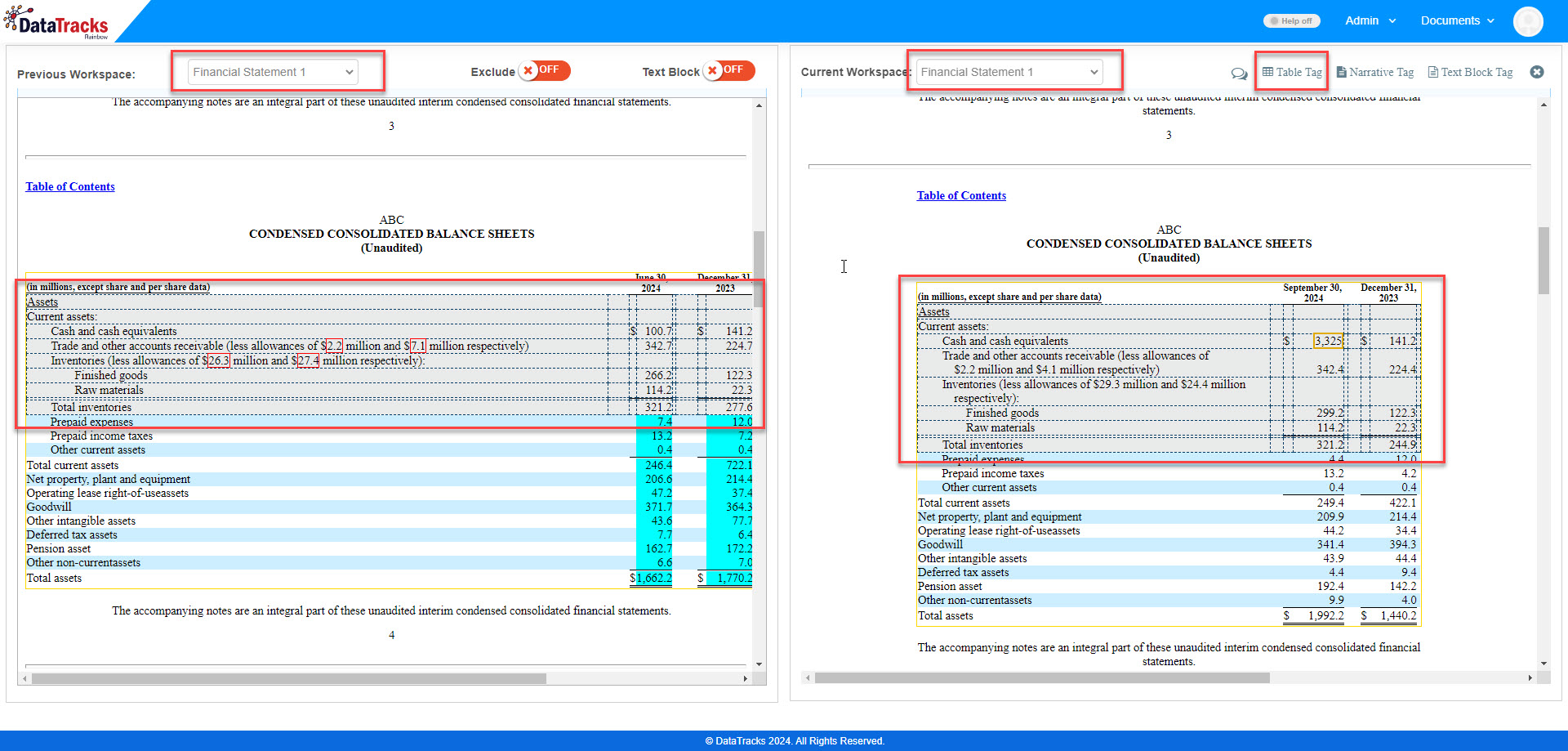This screenshot has width=1568, height=751.
Task: Close the current workspace panel
Action: tap(1537, 72)
